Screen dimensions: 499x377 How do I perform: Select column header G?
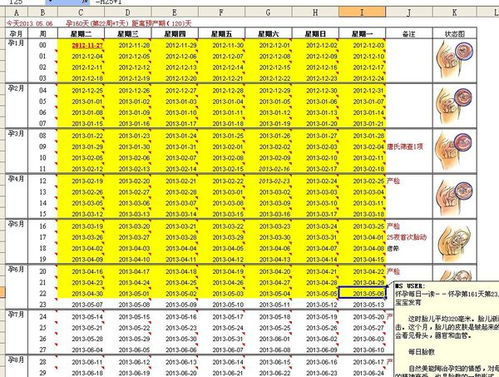pos(268,13)
